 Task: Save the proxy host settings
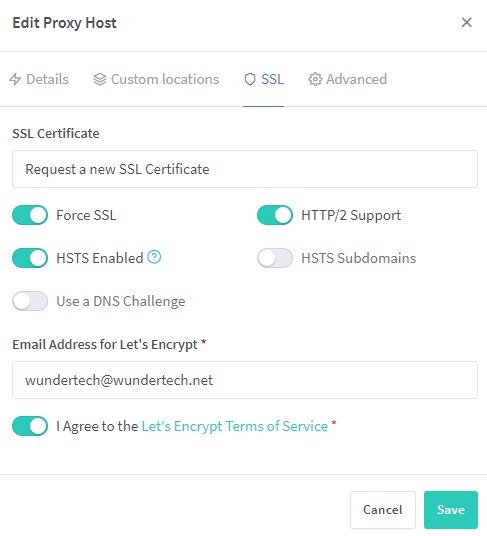coord(451,510)
